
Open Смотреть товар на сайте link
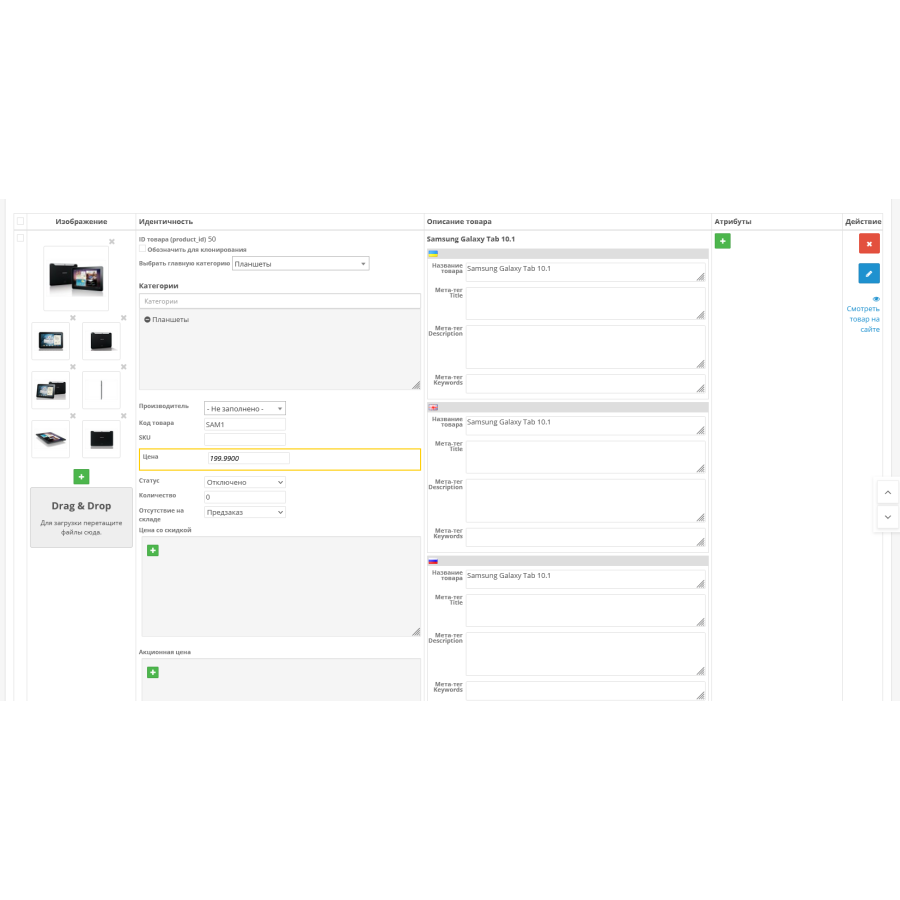click(x=863, y=319)
